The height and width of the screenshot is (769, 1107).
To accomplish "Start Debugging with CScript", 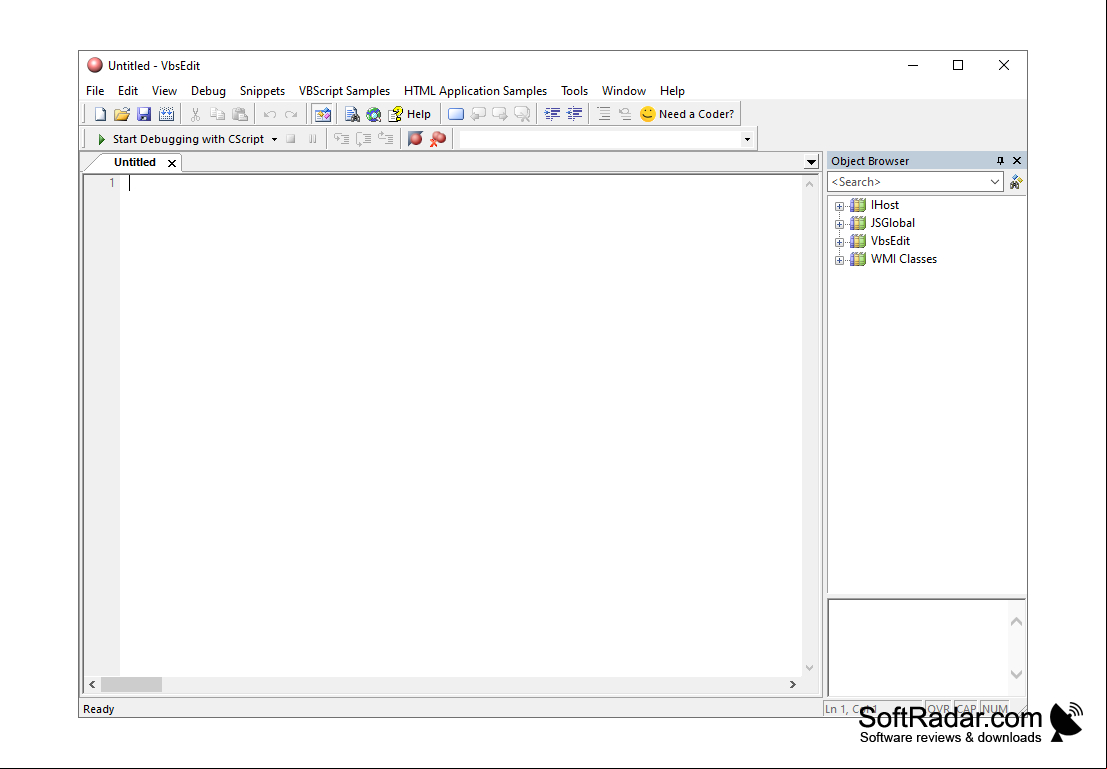I will pos(181,139).
